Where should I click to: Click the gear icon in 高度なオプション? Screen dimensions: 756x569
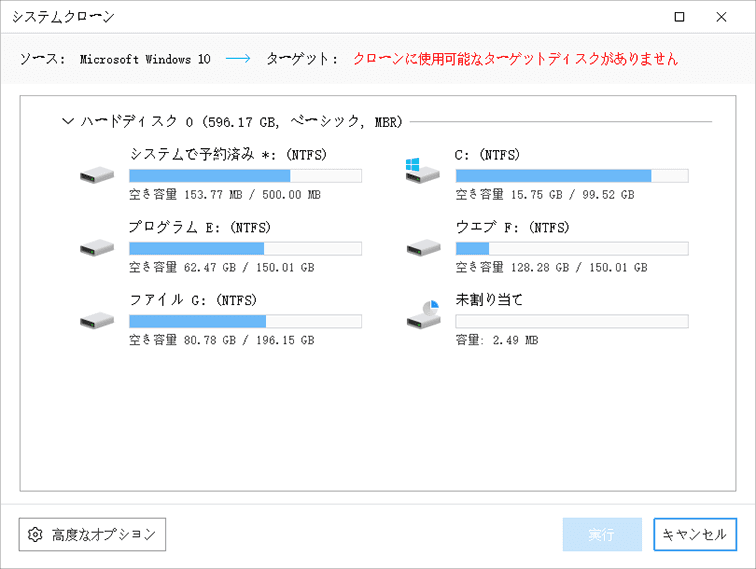[36, 535]
